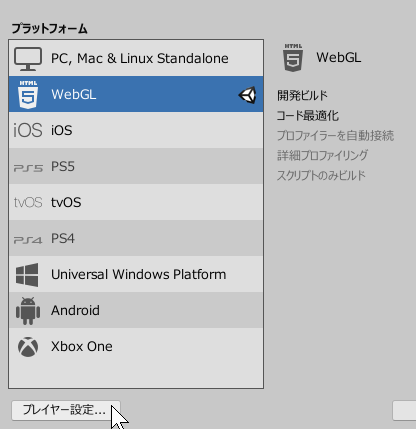Click the PC monitor platform icon
The image size is (416, 429).
(x=28, y=59)
